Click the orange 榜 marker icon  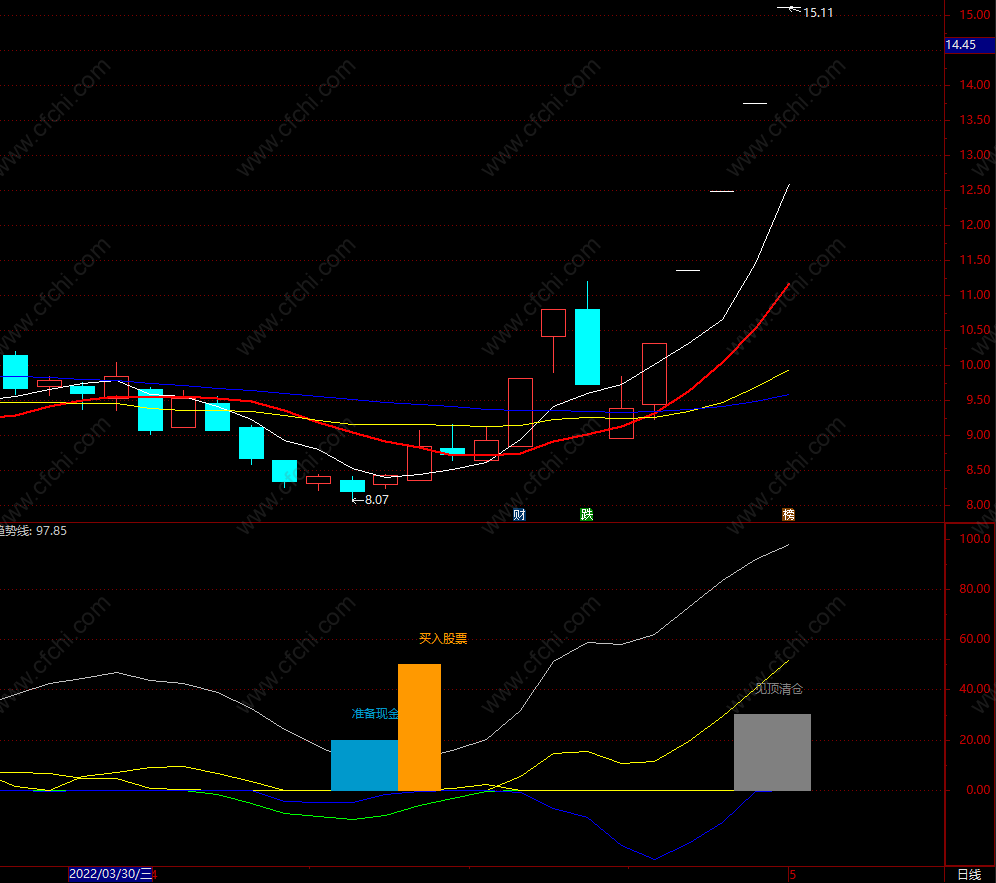pos(788,515)
